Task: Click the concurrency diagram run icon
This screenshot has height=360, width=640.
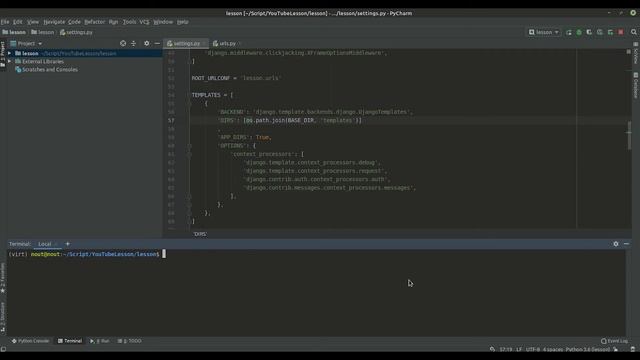Action: pyautogui.click(x=610, y=32)
